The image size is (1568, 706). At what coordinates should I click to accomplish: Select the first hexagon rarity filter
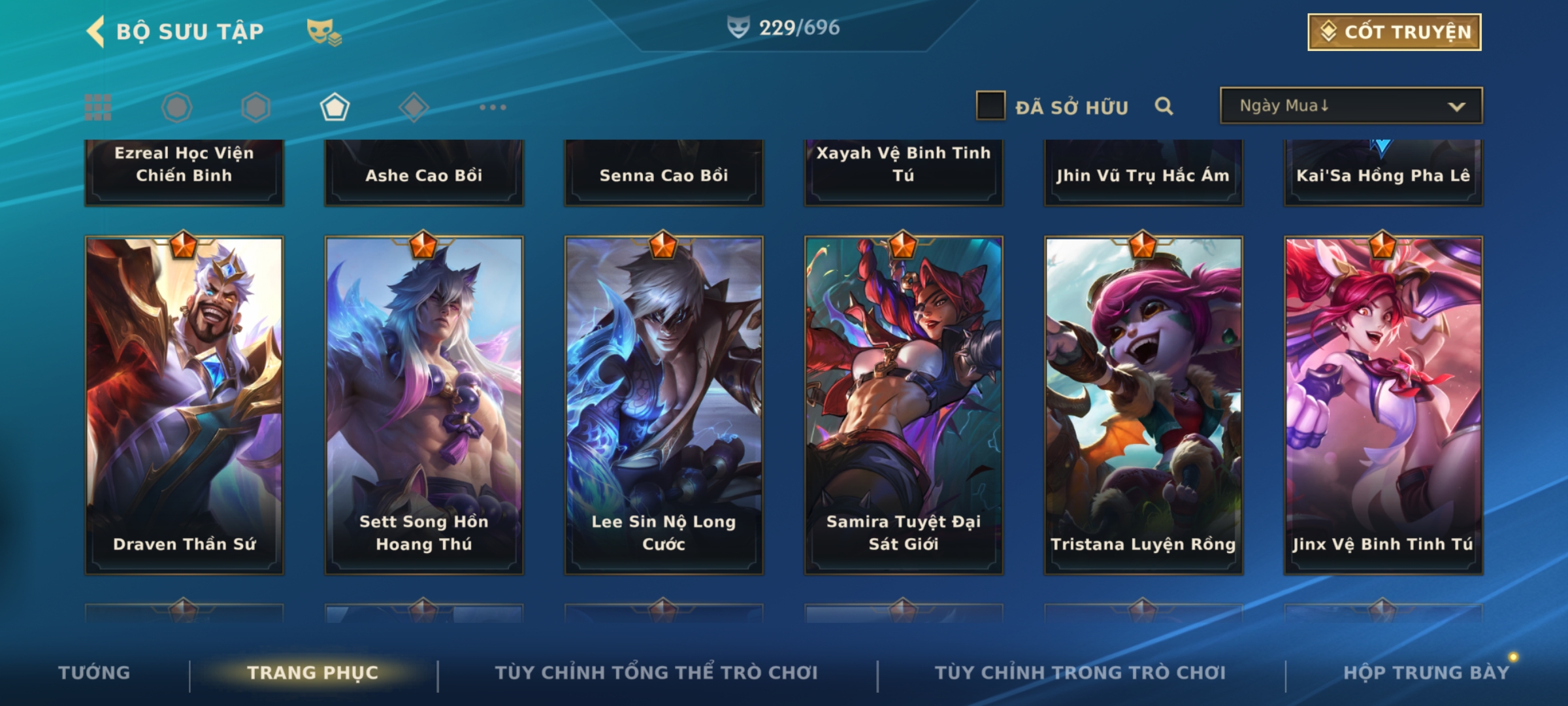click(x=176, y=107)
